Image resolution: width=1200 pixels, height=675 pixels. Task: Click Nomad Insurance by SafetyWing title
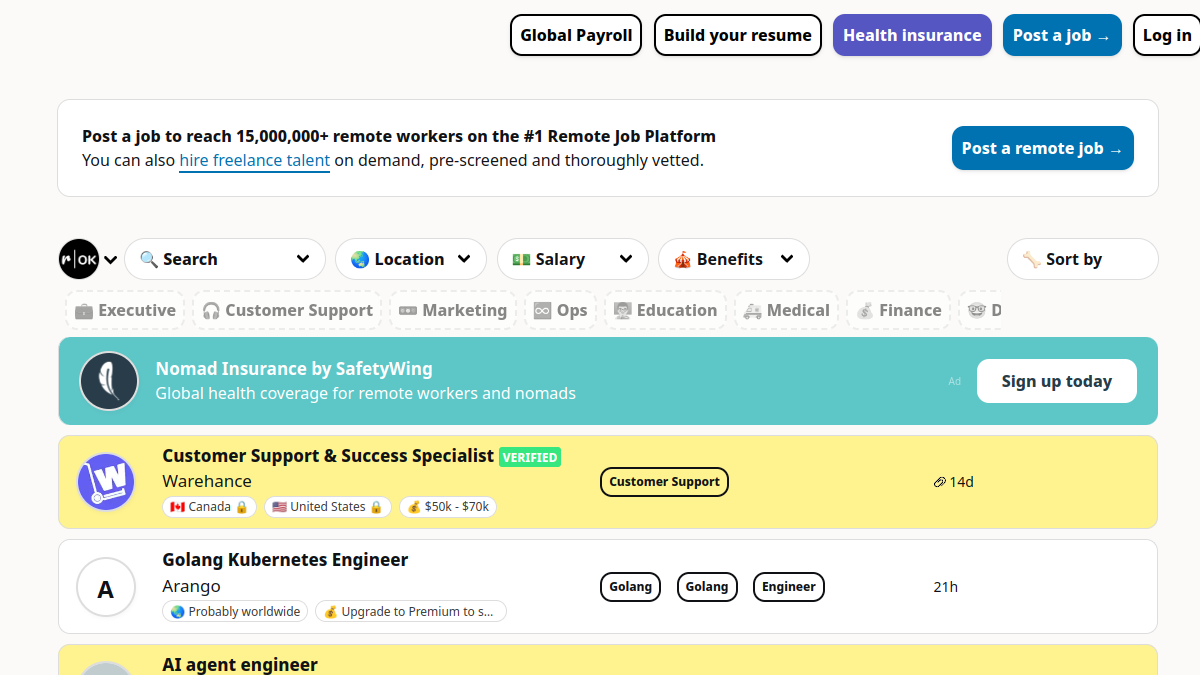(294, 369)
